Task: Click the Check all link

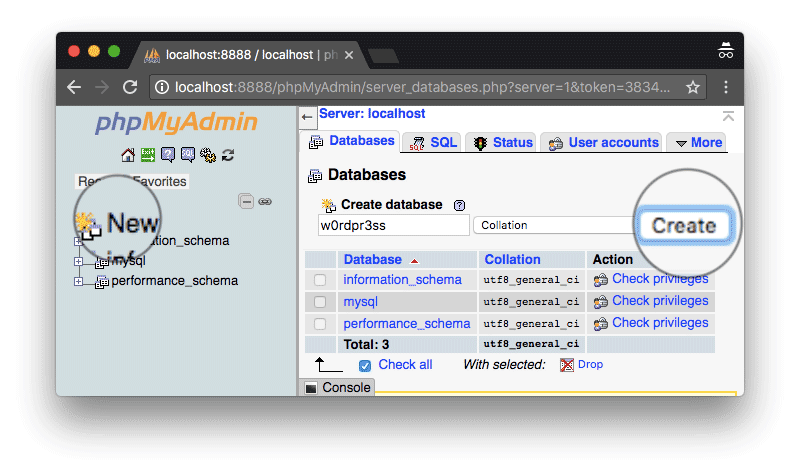Action: click(x=405, y=365)
